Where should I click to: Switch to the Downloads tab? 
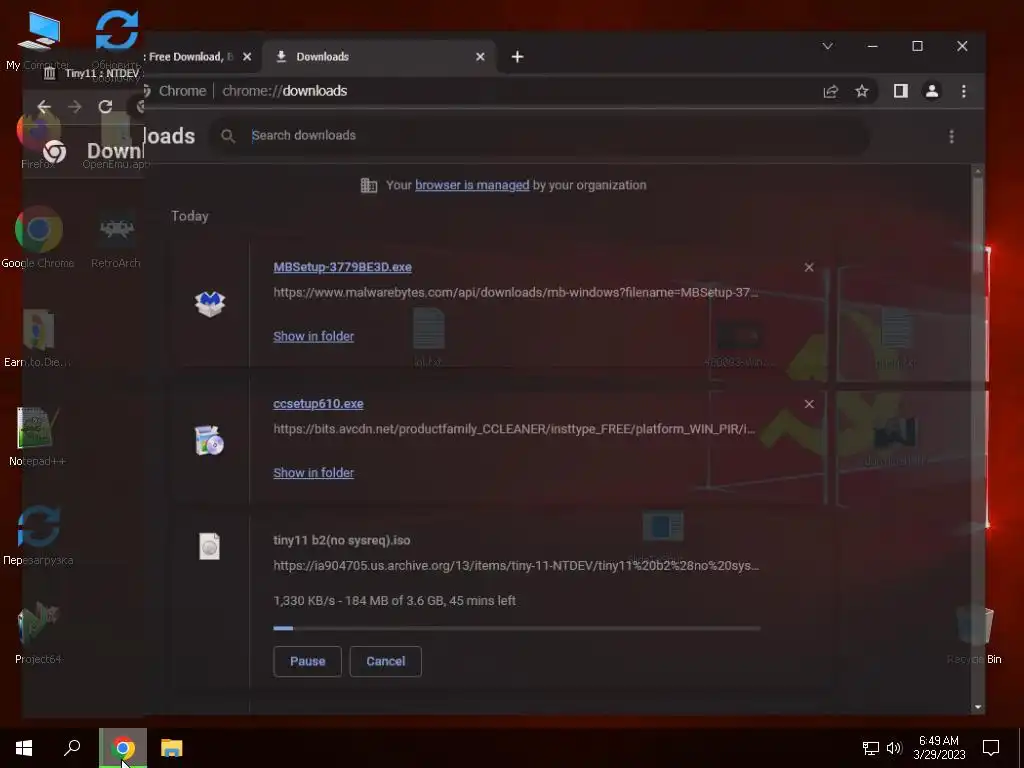click(x=379, y=57)
